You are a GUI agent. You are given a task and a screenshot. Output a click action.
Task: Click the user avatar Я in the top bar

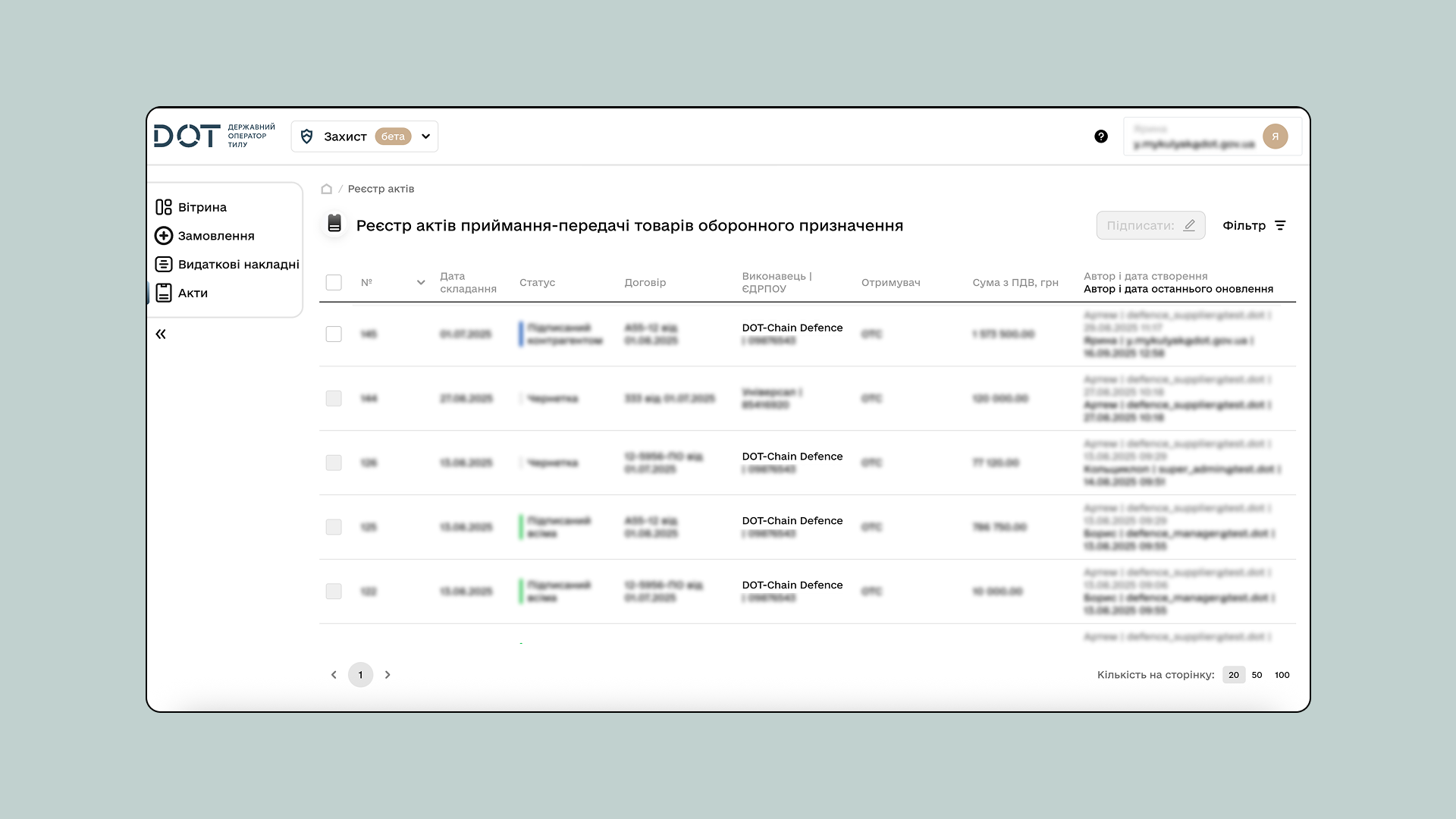(1276, 136)
